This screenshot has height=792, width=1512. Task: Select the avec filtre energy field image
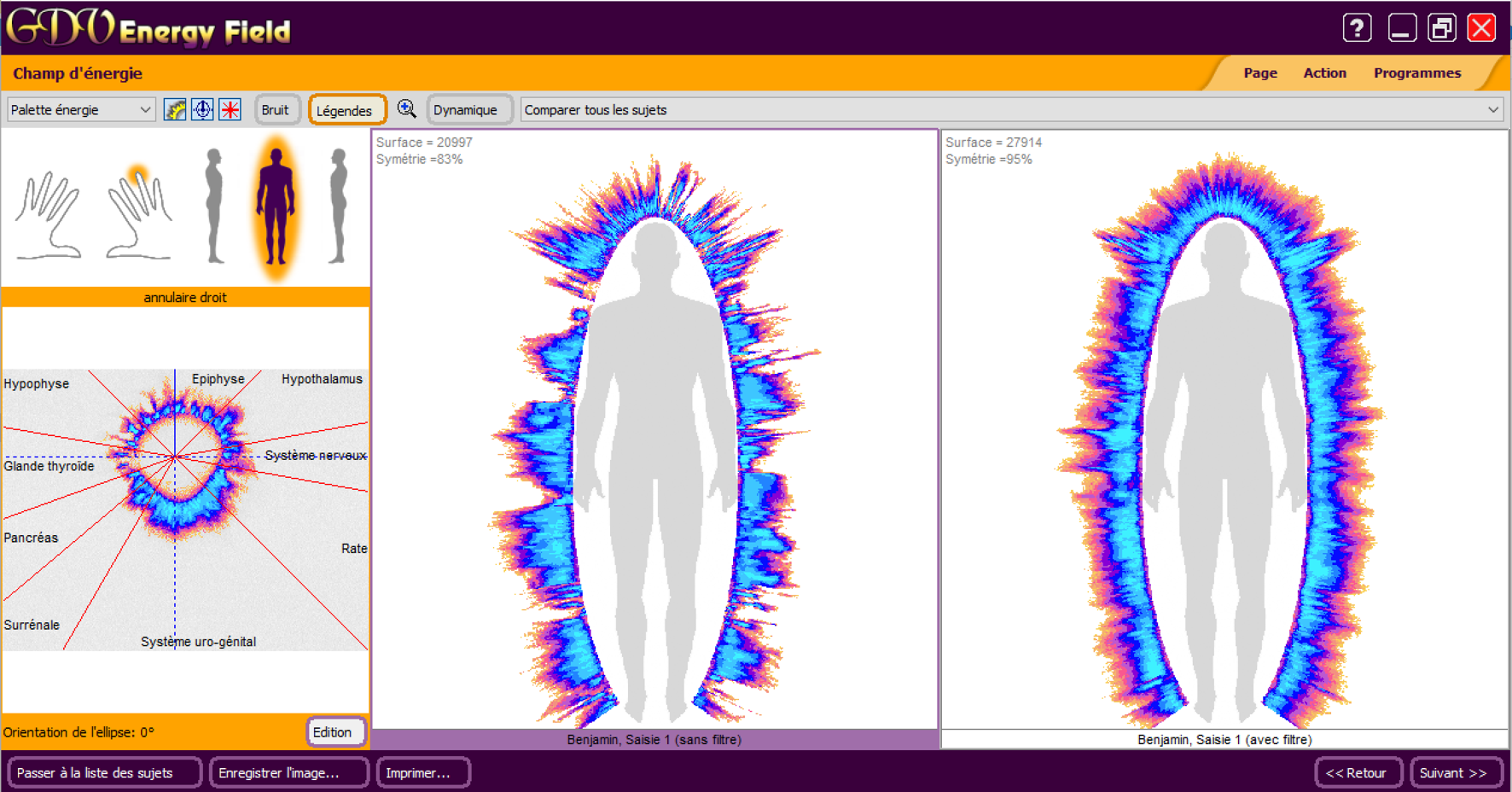[x=1224, y=429]
